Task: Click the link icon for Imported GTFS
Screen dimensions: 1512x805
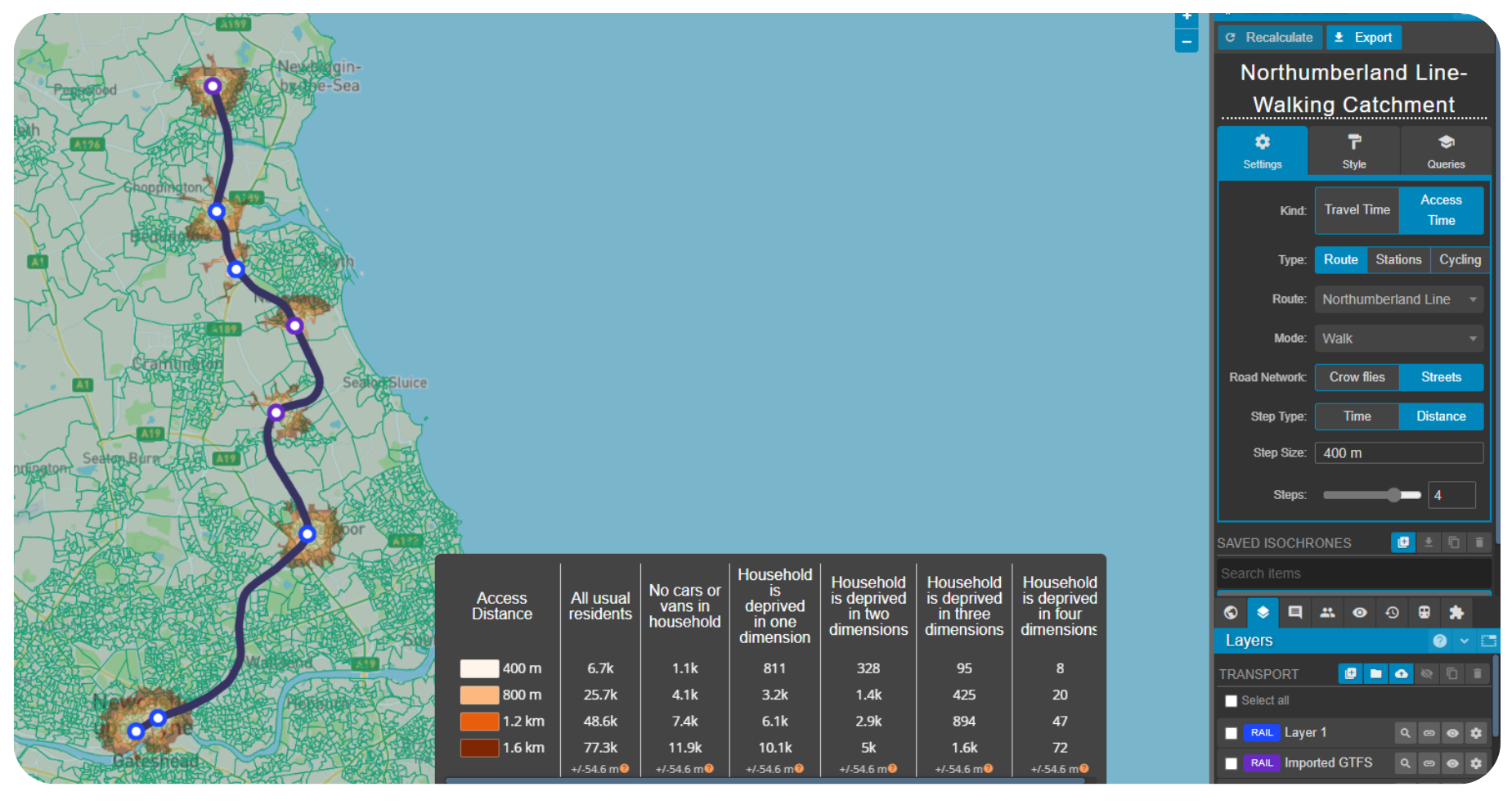Action: [1429, 763]
